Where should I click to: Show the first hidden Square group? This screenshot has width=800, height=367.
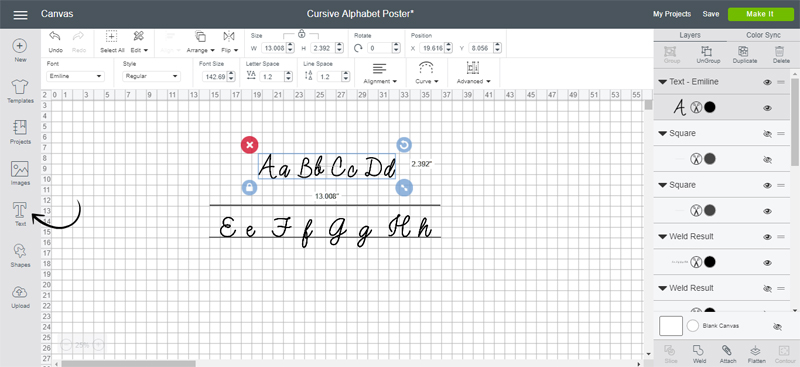click(767, 134)
